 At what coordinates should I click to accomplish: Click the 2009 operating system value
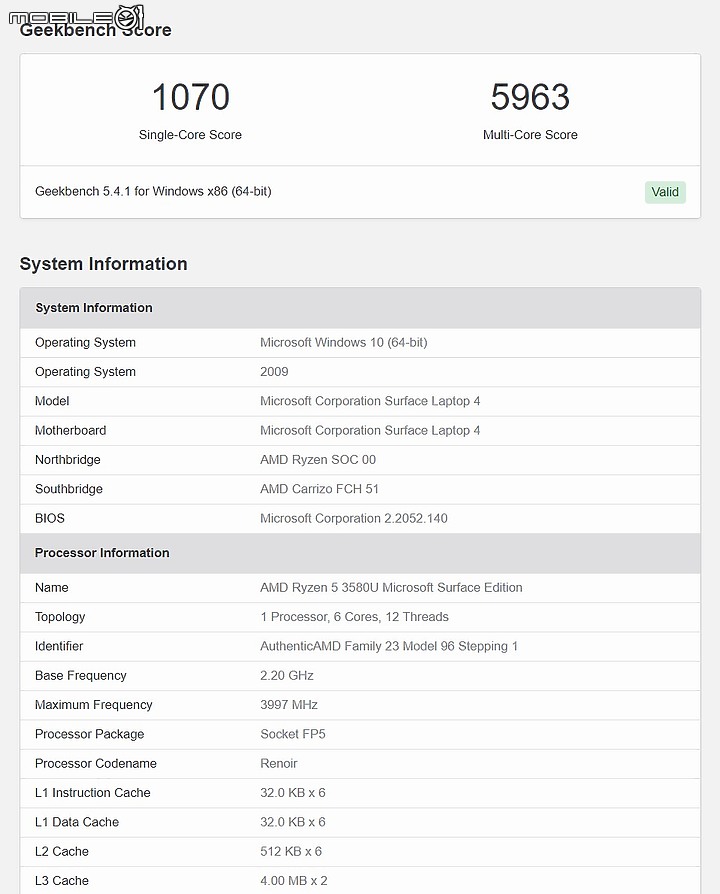[274, 372]
